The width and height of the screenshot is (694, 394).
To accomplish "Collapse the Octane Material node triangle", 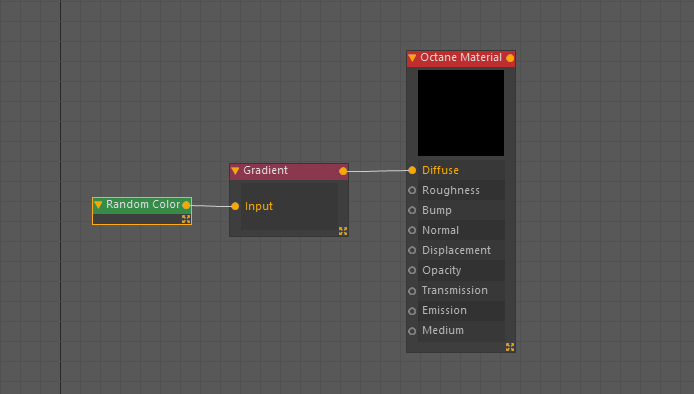I will pyautogui.click(x=412, y=58).
